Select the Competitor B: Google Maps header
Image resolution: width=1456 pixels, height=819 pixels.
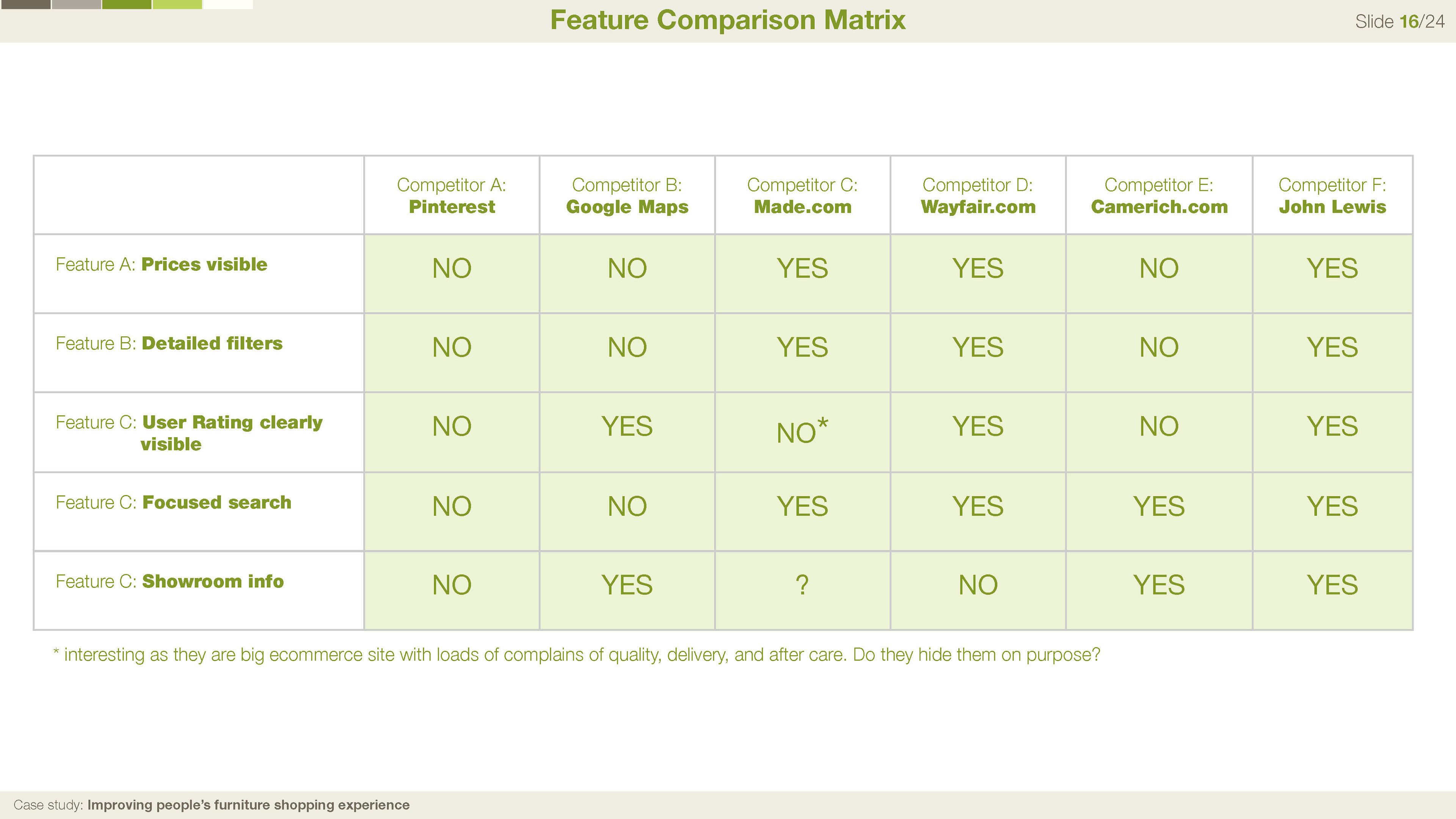(x=627, y=195)
